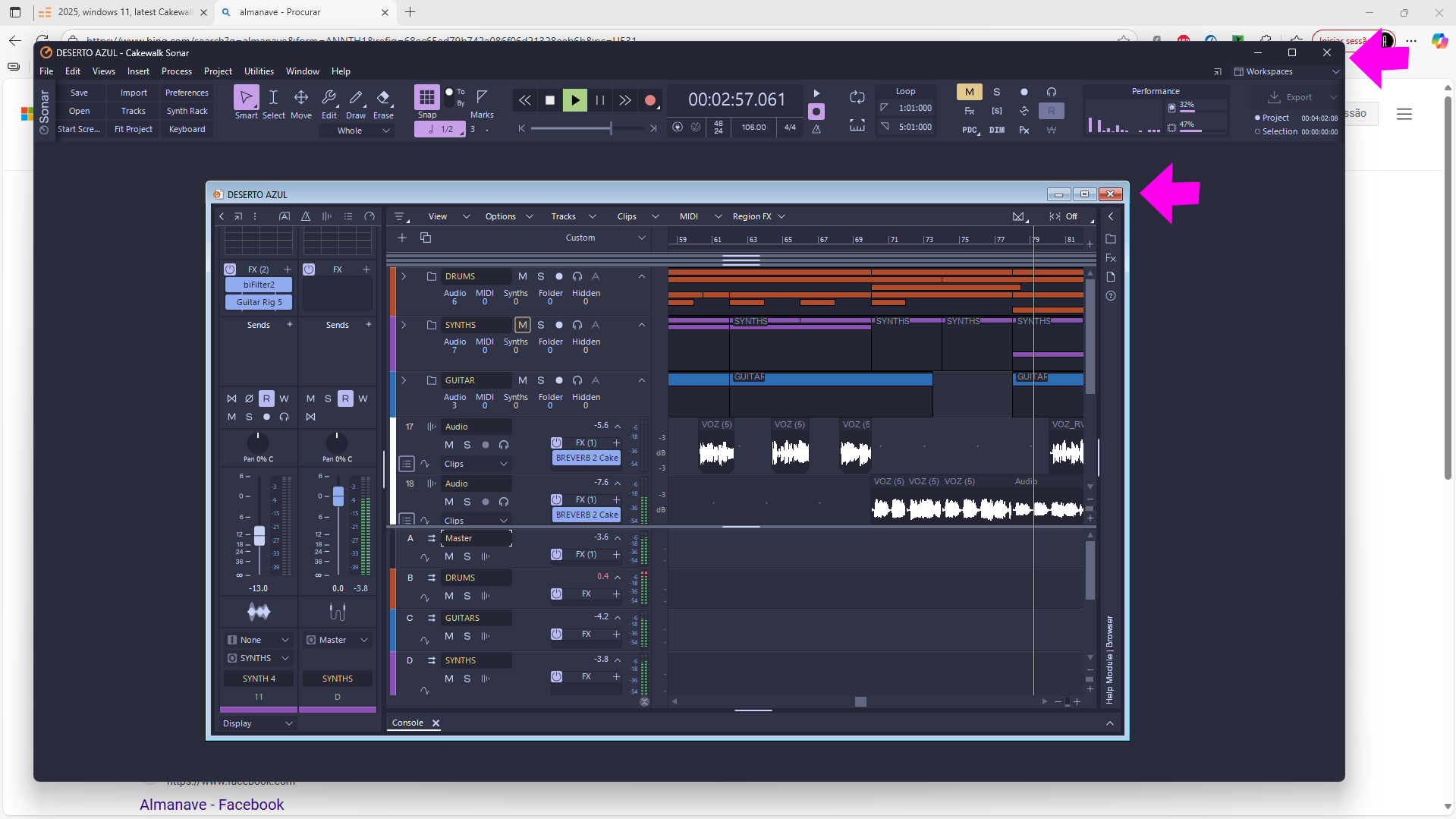Toggle the Snap grid icon
Screen dimensions: 1456x819
[x=427, y=97]
